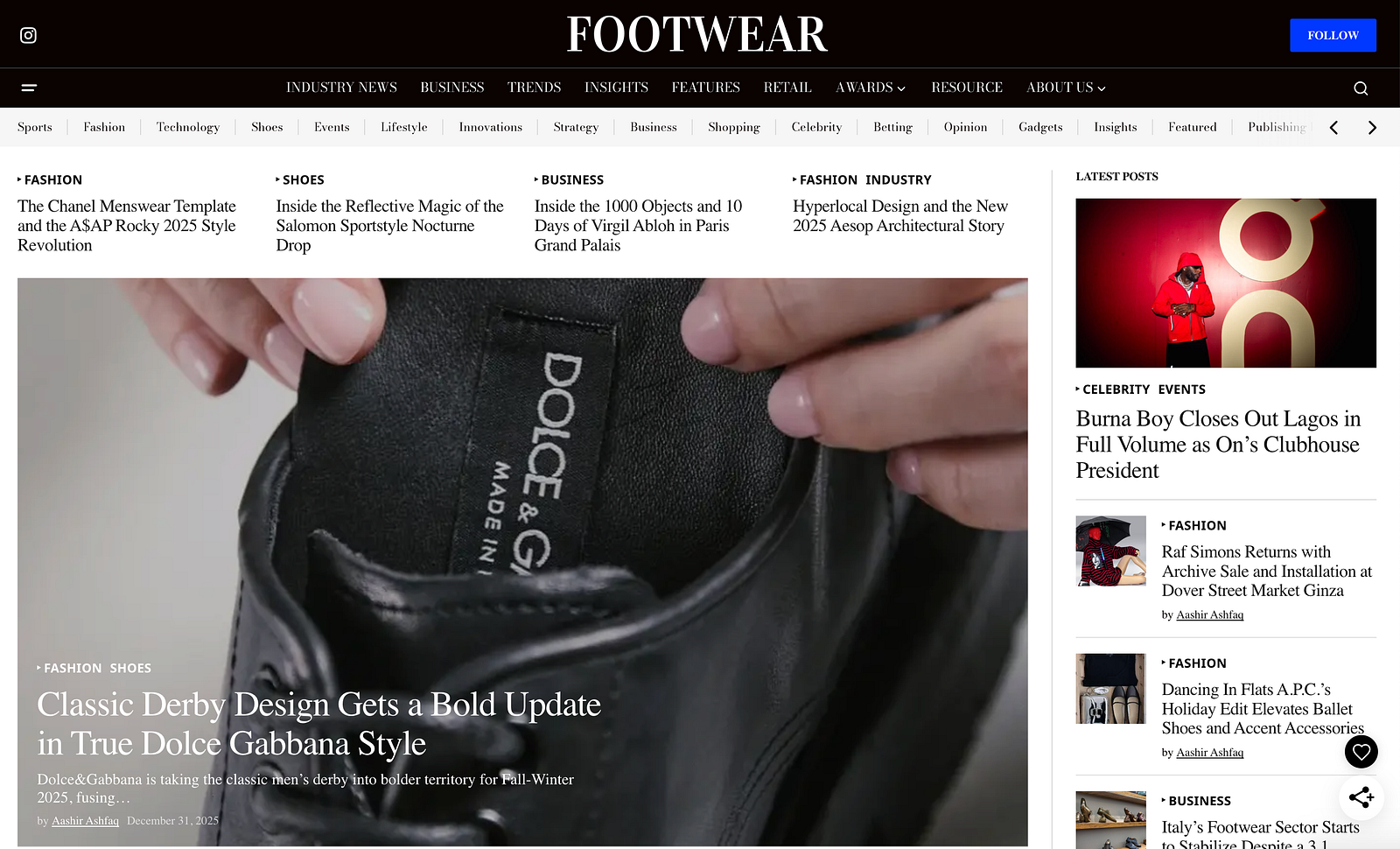The width and height of the screenshot is (1400, 849).
Task: Select the Betting category tab
Action: [x=892, y=127]
